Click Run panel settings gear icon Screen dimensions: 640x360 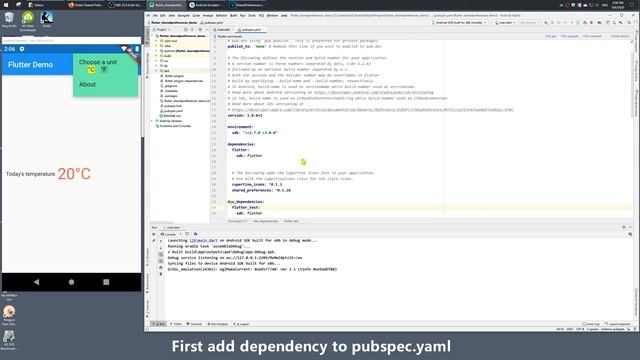click(624, 227)
